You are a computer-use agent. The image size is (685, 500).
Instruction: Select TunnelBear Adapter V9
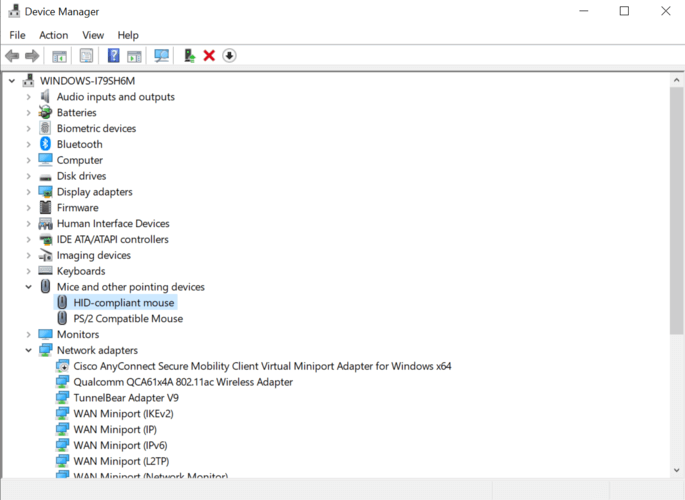pos(126,398)
